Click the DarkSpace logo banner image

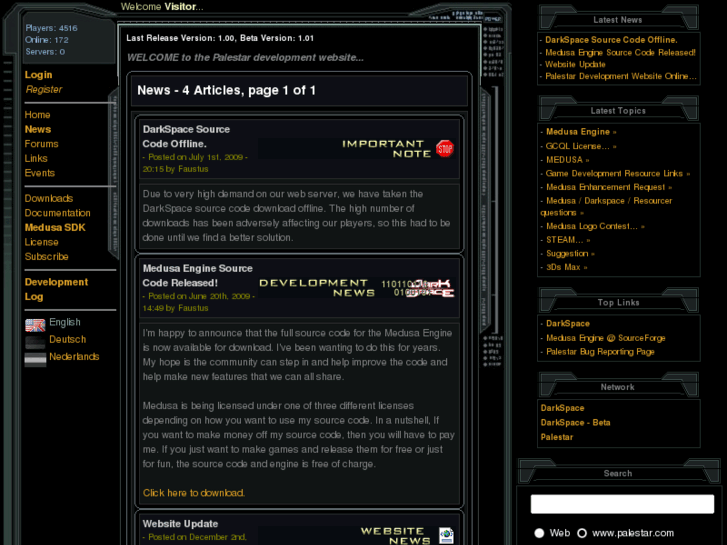pos(430,288)
